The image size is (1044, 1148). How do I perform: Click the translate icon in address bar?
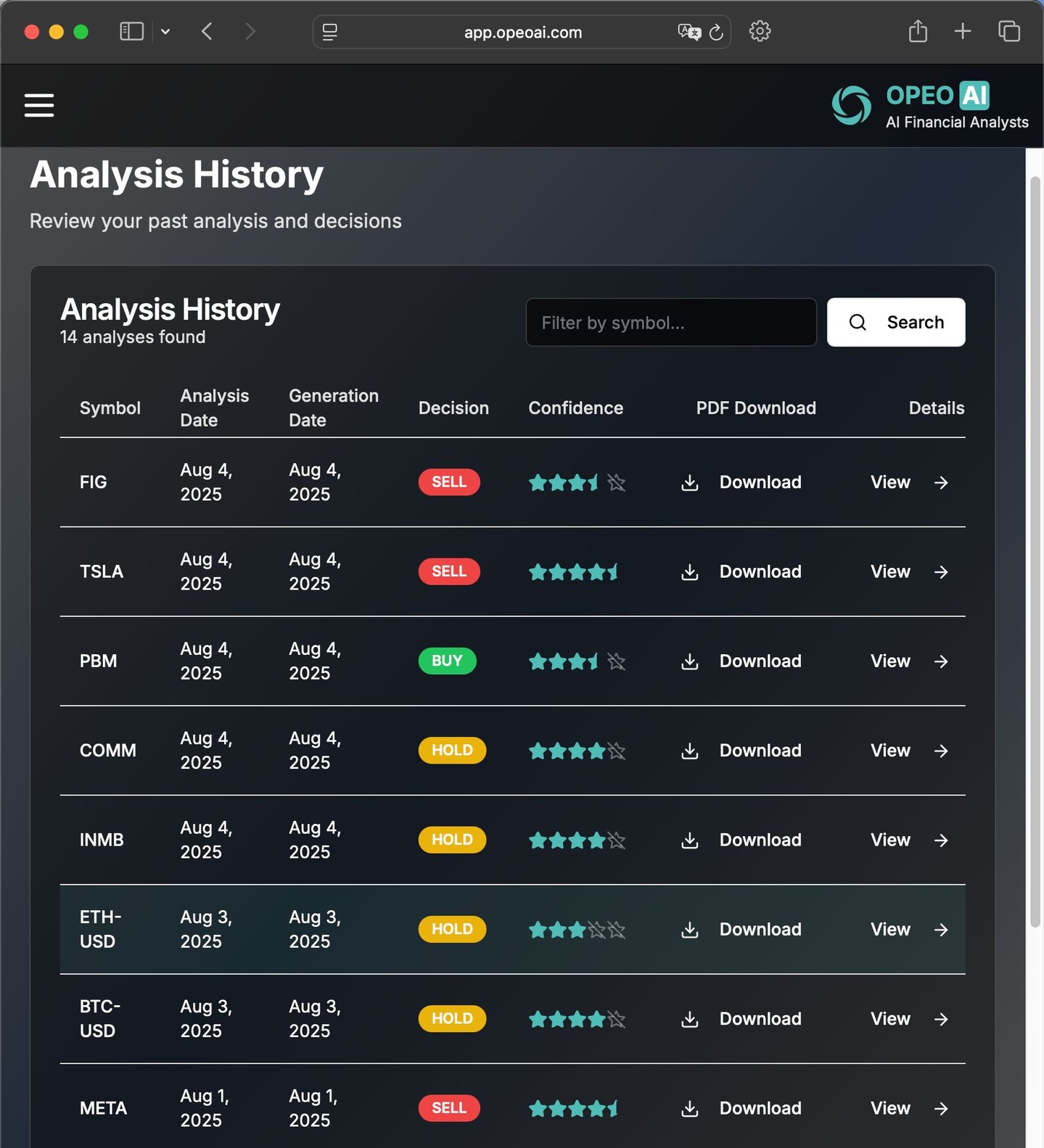click(689, 32)
